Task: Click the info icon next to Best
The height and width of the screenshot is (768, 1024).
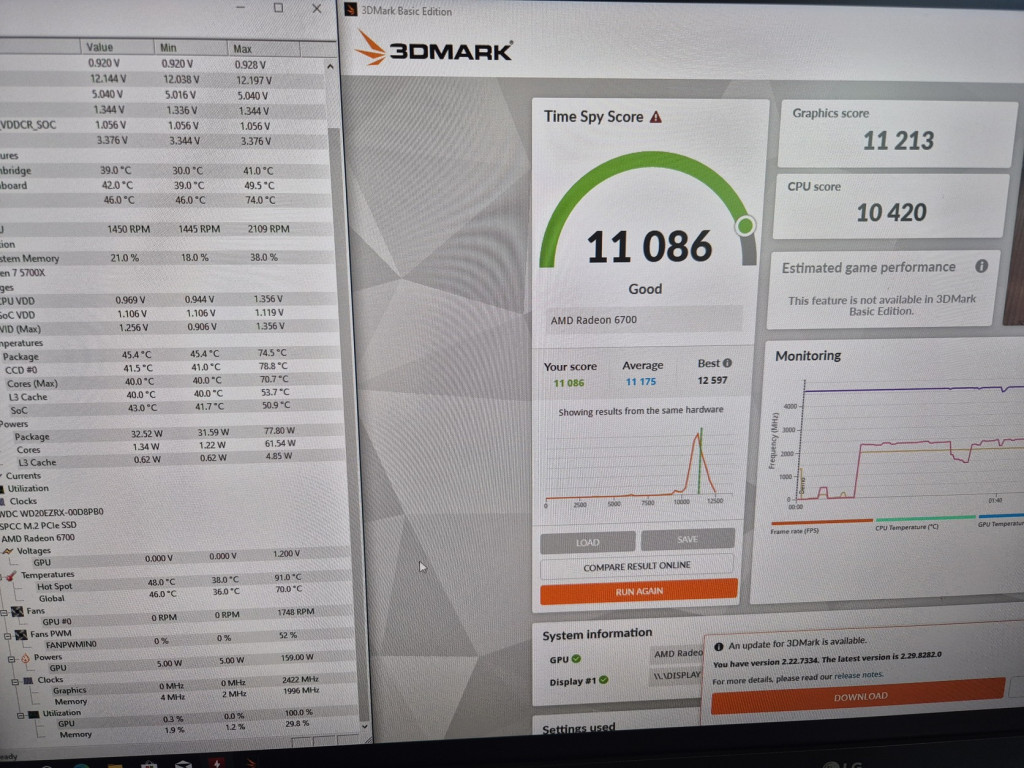Action: click(x=727, y=363)
